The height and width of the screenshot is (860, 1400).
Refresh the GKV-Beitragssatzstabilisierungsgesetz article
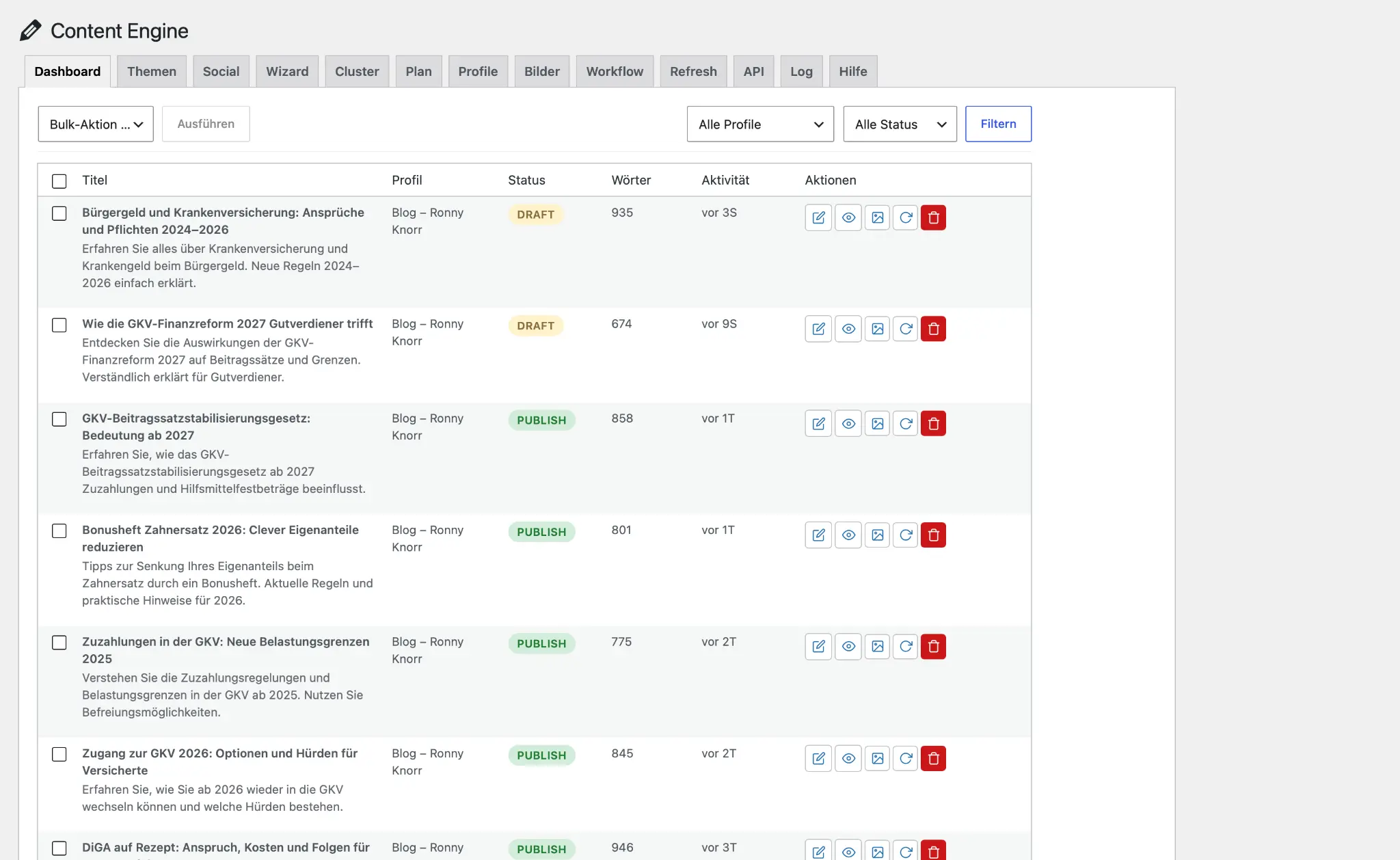coord(906,424)
